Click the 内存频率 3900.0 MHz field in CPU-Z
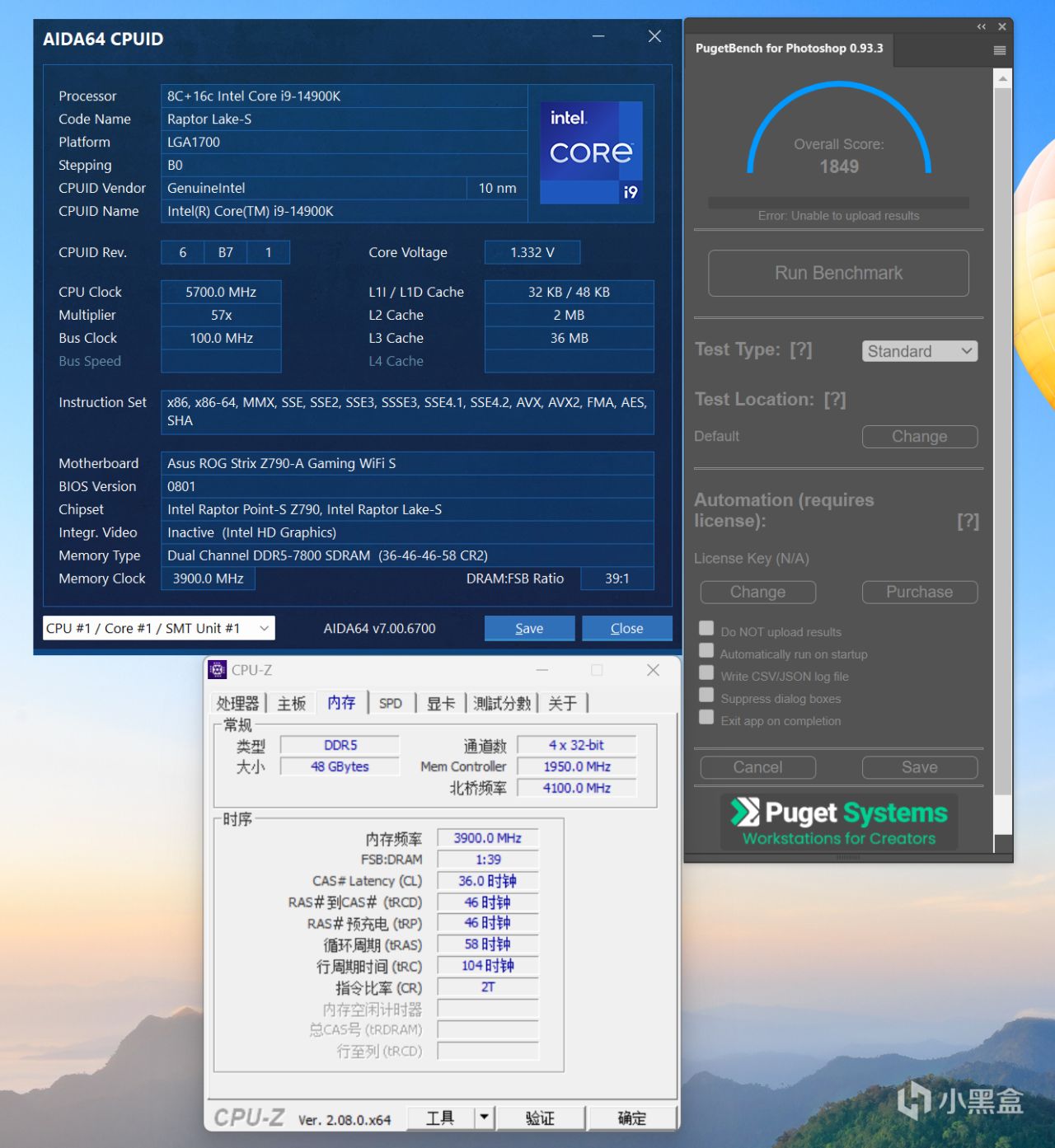The image size is (1055, 1148). (488, 838)
